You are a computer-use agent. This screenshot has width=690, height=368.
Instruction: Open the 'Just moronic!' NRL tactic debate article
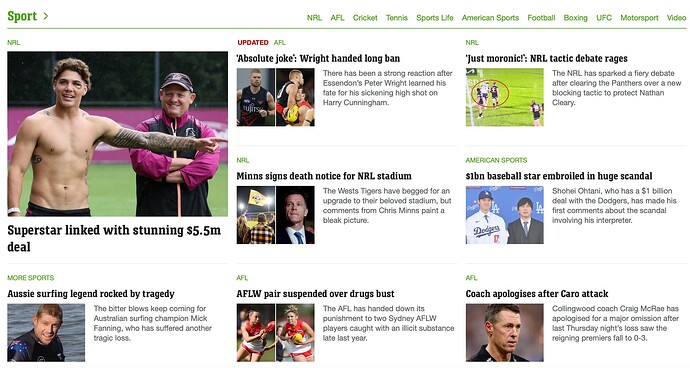coord(547,58)
